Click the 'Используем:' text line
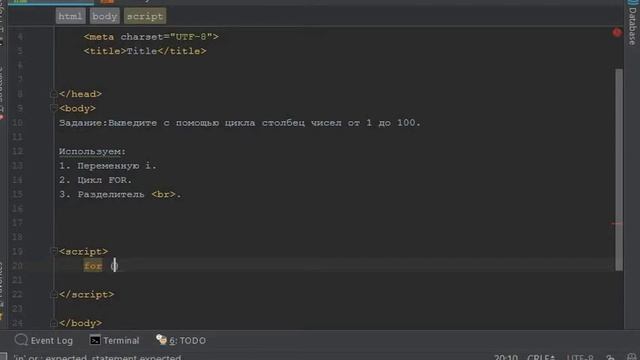640x360 pixels. point(93,151)
